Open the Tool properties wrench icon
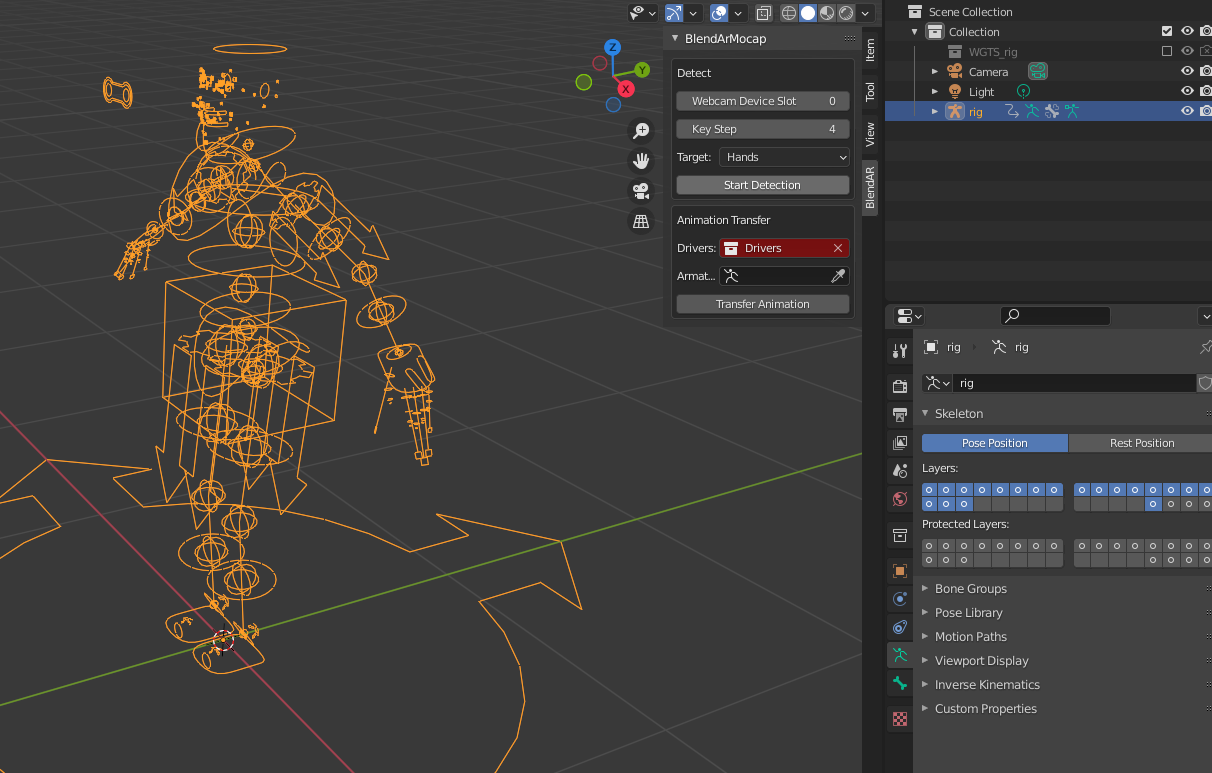1212x773 pixels. point(900,350)
